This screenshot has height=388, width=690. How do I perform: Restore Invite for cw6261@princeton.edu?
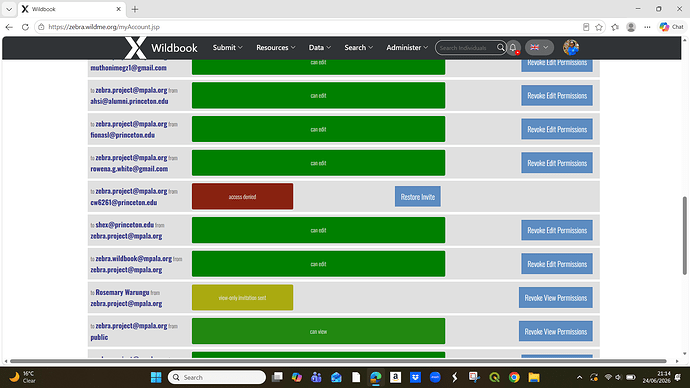(418, 197)
